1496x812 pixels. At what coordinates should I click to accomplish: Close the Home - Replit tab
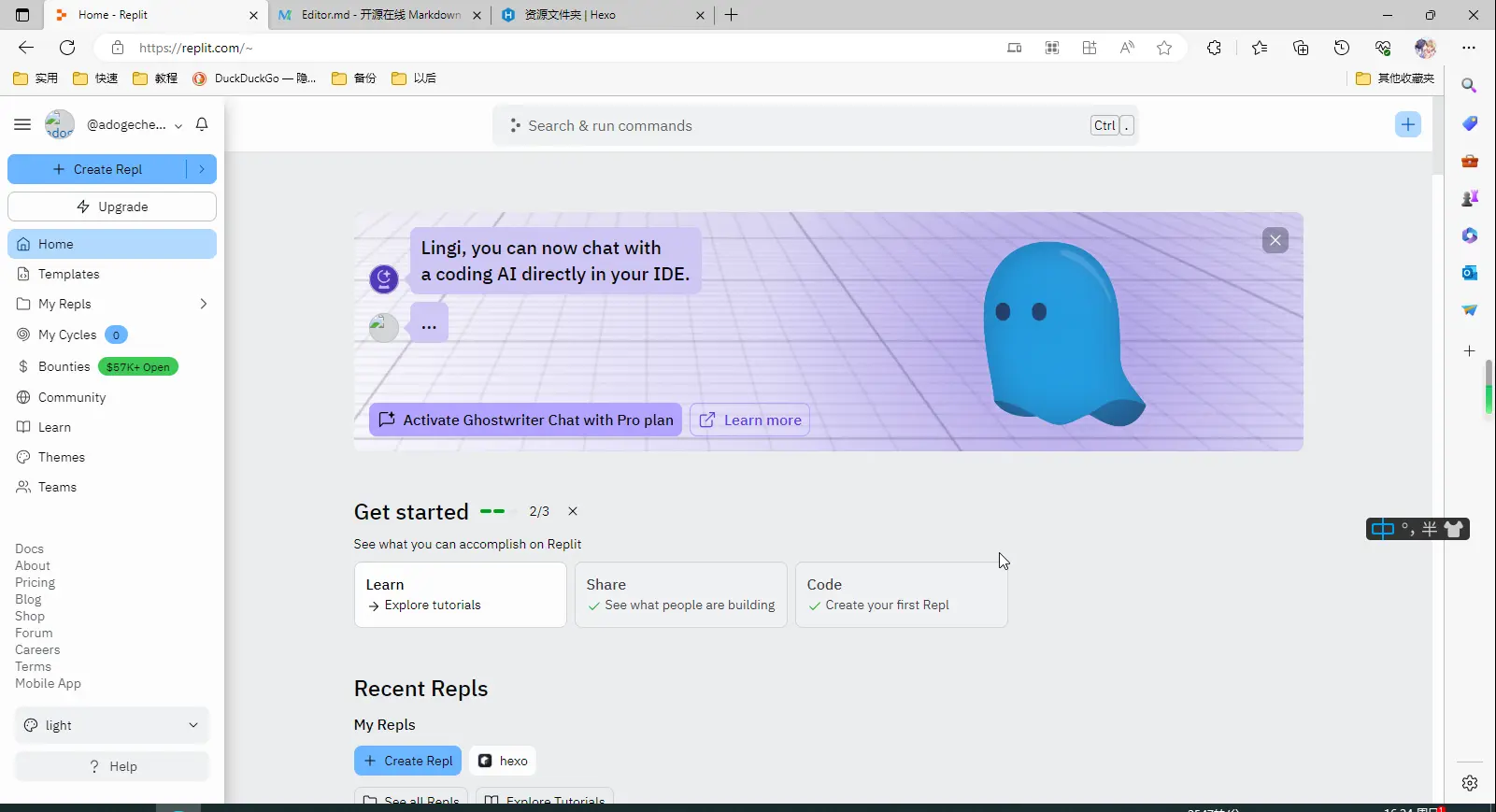click(x=253, y=15)
